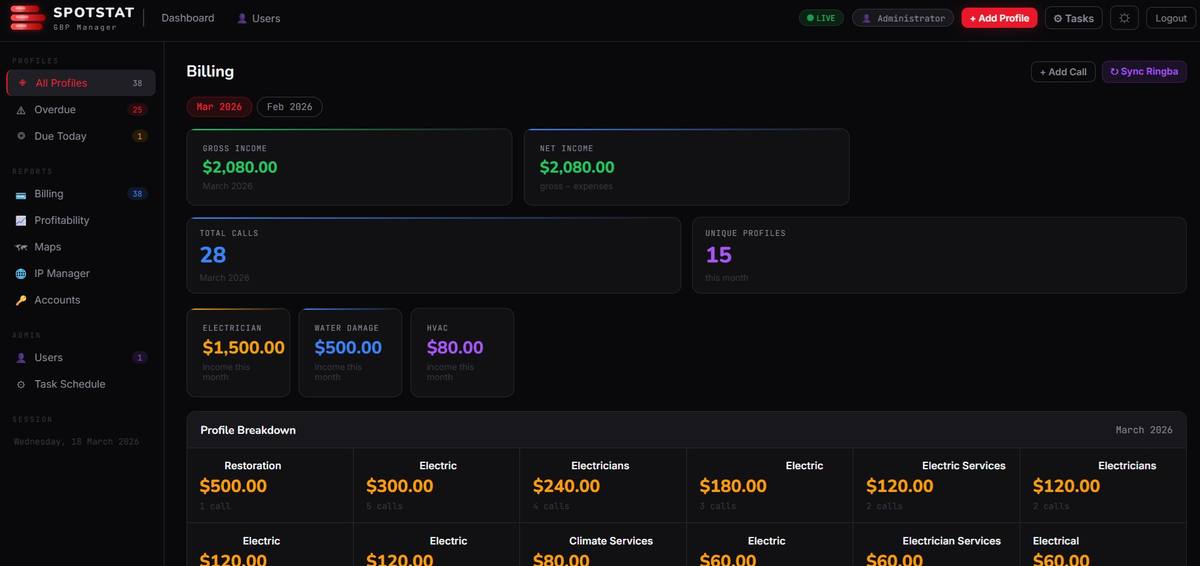Open the Administrator account badge

click(x=903, y=18)
